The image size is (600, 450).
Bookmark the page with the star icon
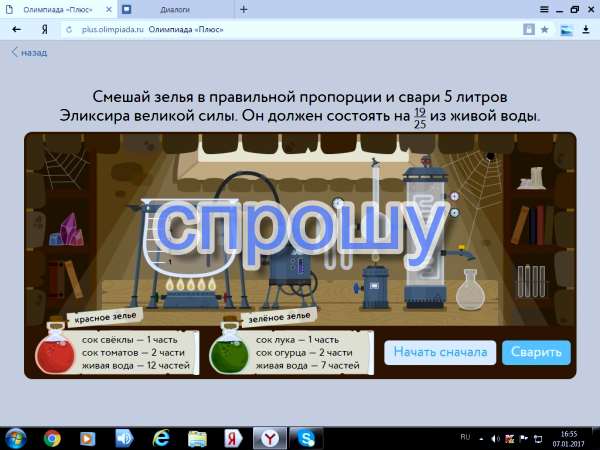click(x=544, y=30)
